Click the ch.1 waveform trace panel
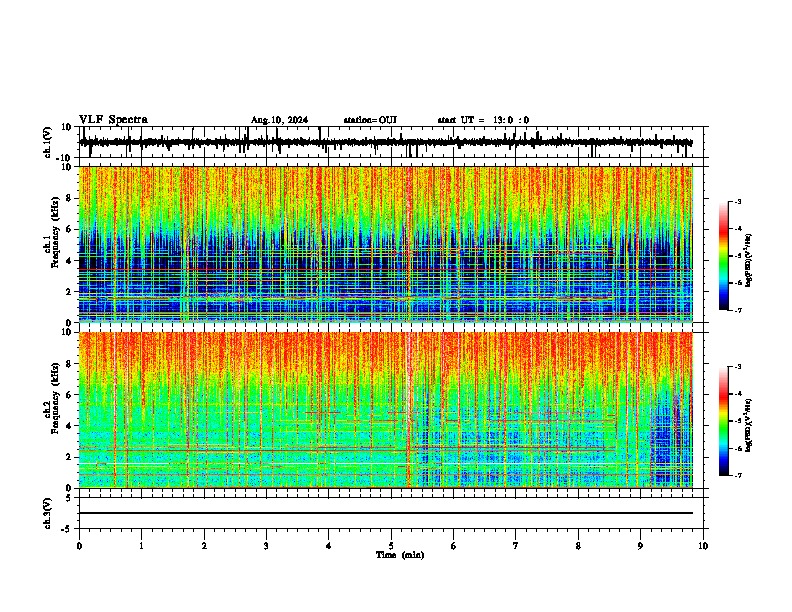792x612 pixels. tap(391, 142)
